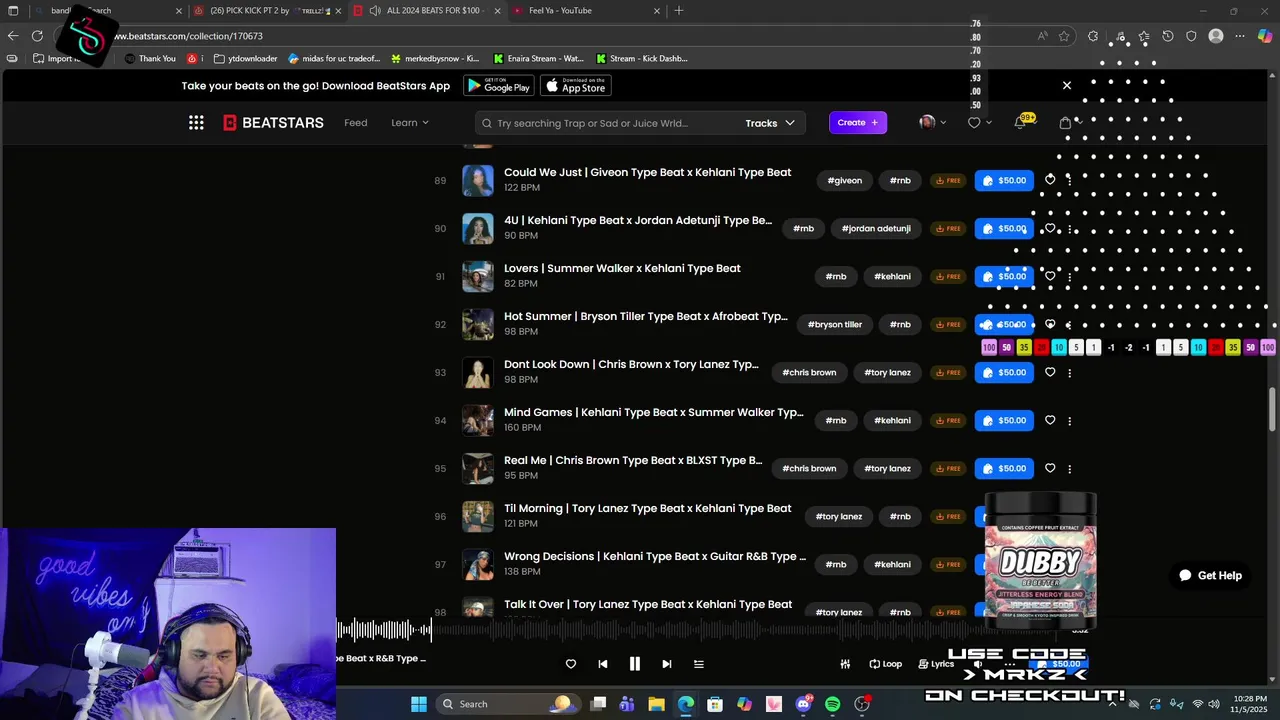Click the #tory lanez tag on Real Me
This screenshot has height=720, width=1280.
pyautogui.click(x=888, y=468)
